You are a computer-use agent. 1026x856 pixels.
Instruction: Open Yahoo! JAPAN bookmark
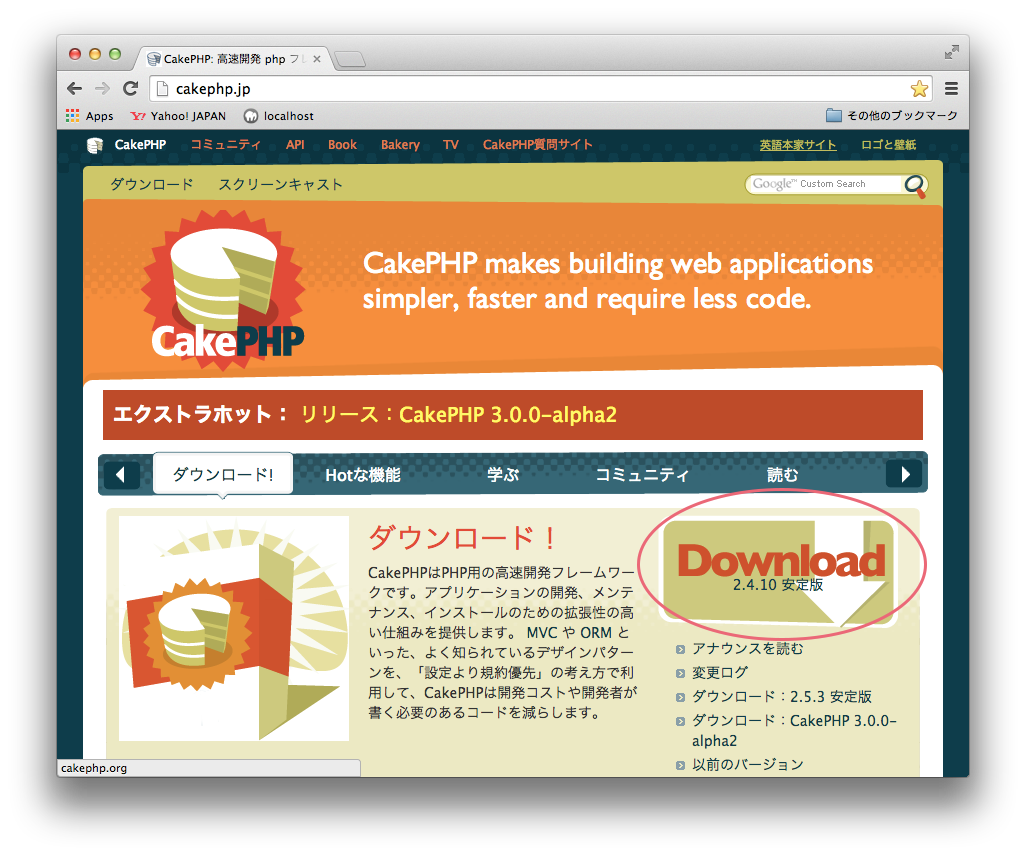[x=178, y=116]
